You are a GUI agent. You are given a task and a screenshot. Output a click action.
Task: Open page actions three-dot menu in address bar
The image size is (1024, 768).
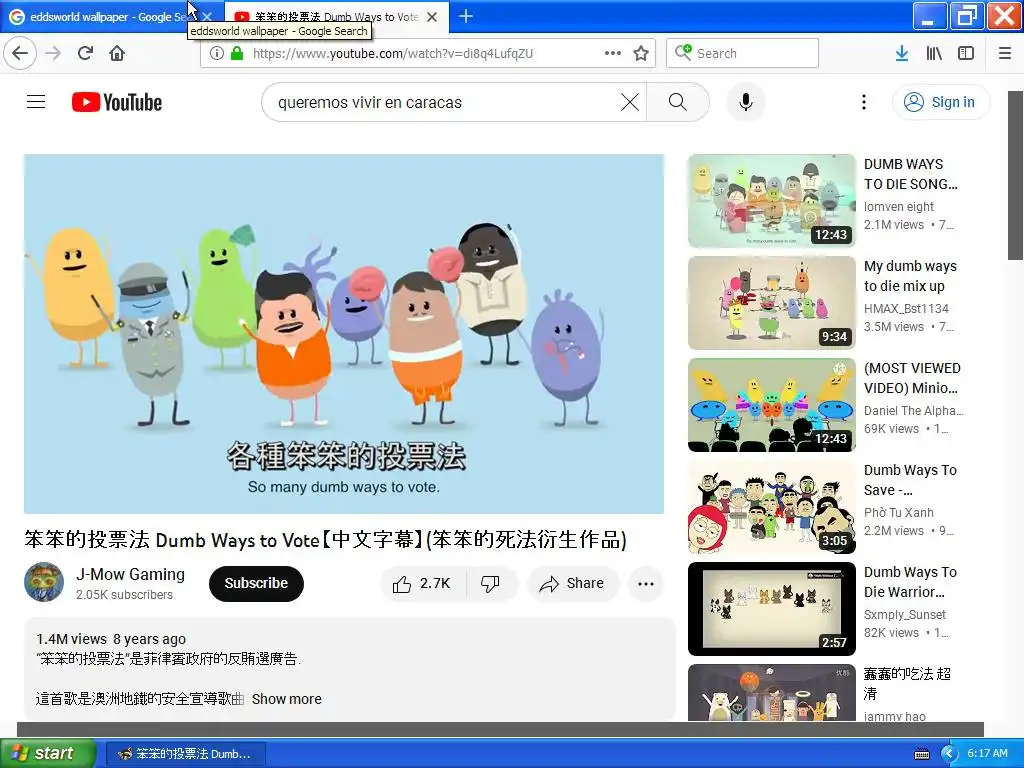click(x=613, y=53)
